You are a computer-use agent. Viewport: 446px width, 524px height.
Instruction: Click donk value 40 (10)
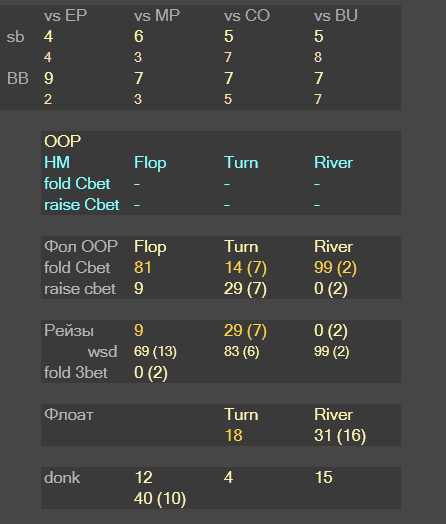coord(160,499)
